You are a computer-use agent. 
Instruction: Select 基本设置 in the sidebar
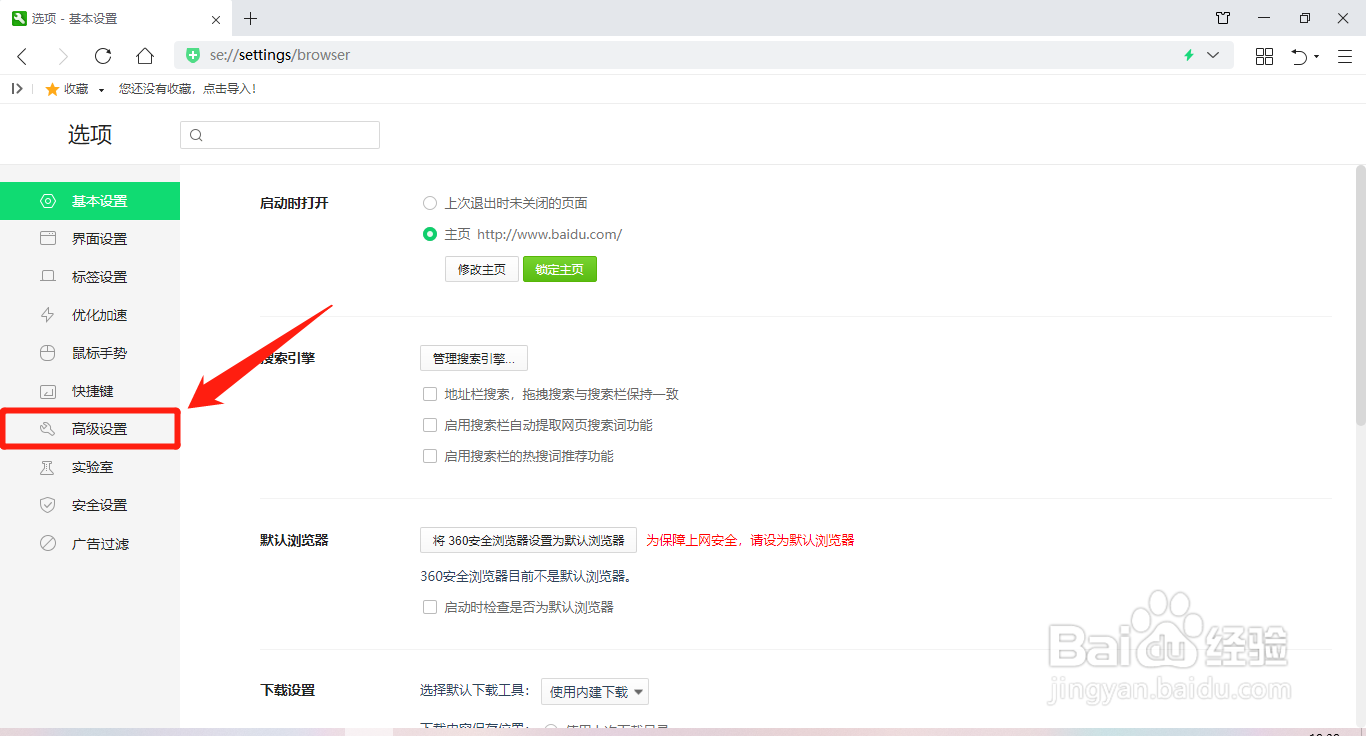[x=90, y=201]
